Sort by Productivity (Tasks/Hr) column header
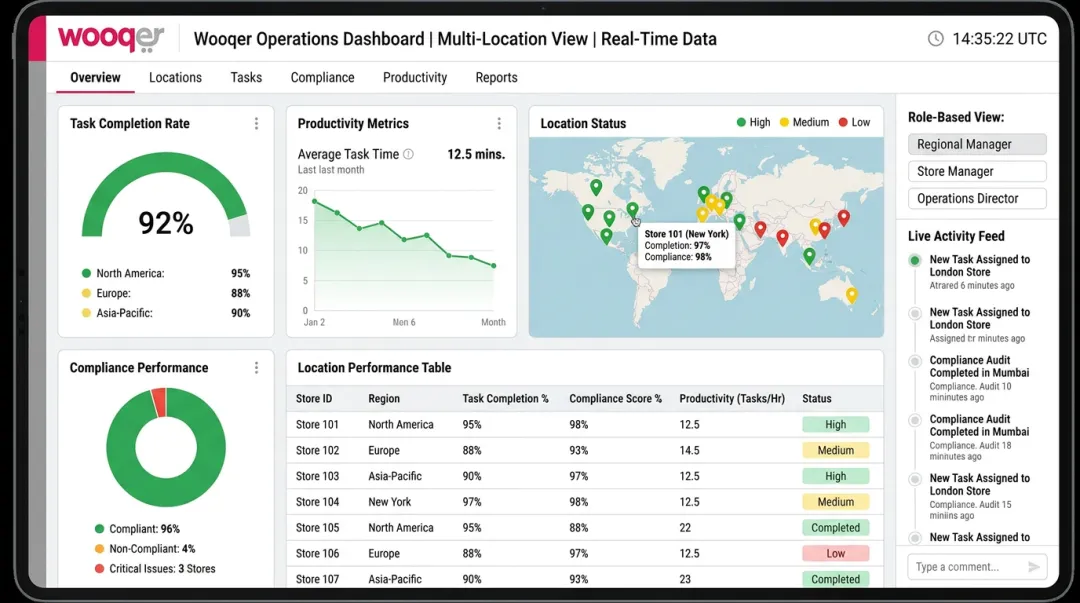 tap(731, 398)
